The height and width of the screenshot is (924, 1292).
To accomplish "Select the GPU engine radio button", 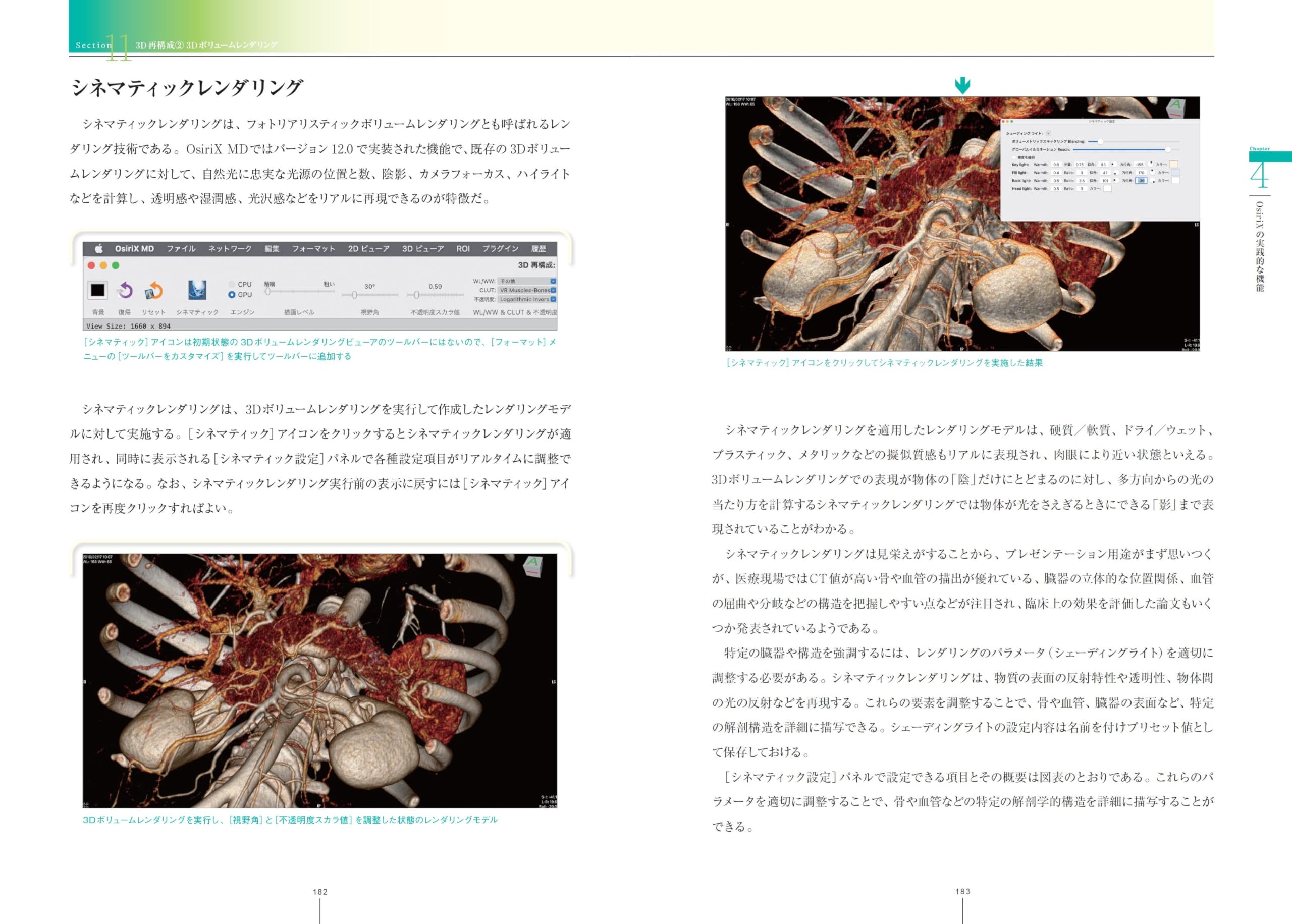I will coord(232,295).
